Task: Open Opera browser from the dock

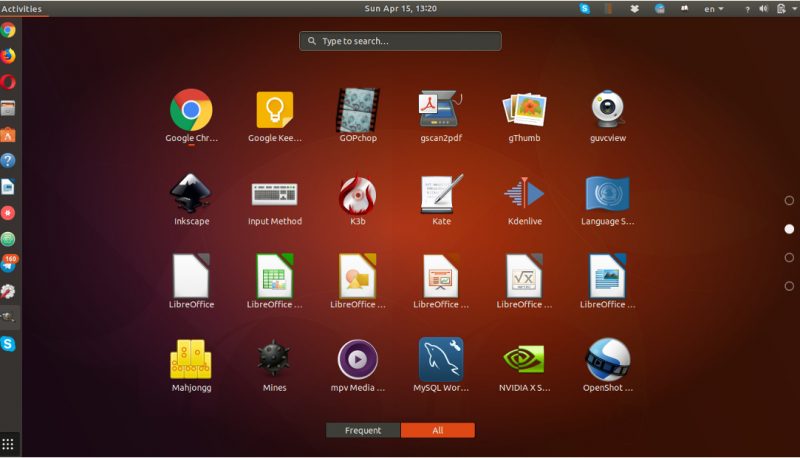Action: click(8, 82)
